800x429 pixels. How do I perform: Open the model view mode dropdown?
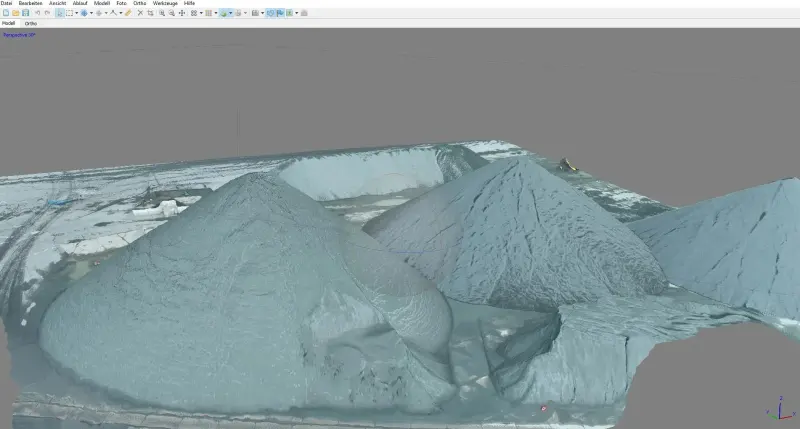point(231,13)
